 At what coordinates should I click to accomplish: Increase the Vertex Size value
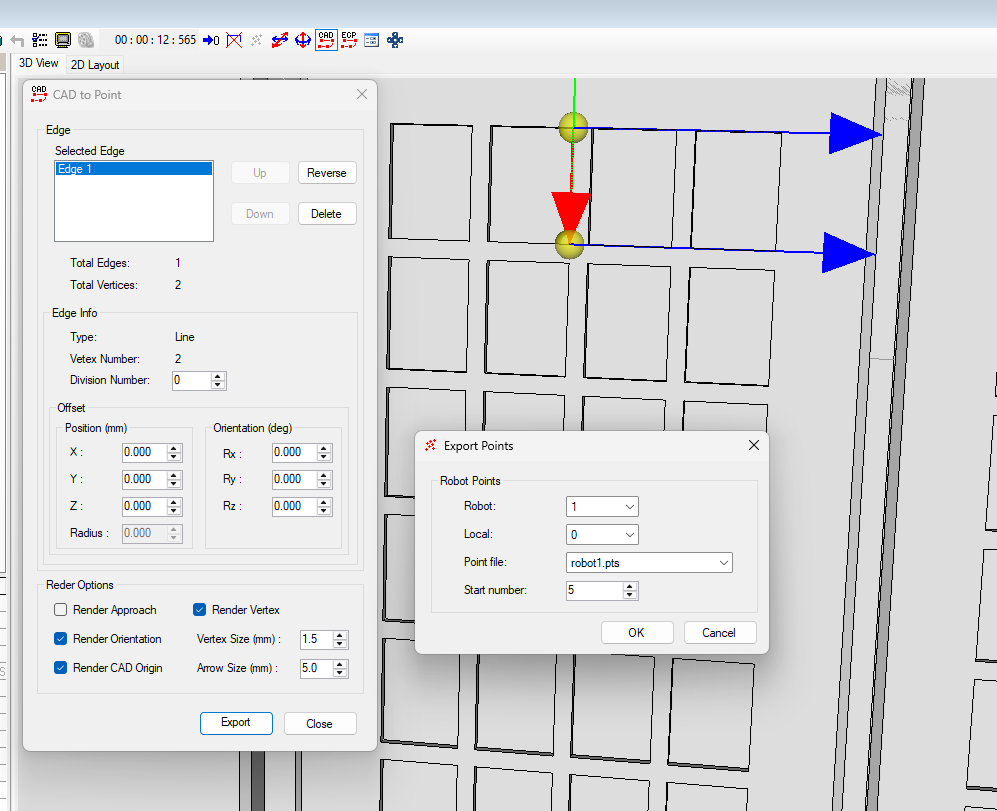(340, 635)
